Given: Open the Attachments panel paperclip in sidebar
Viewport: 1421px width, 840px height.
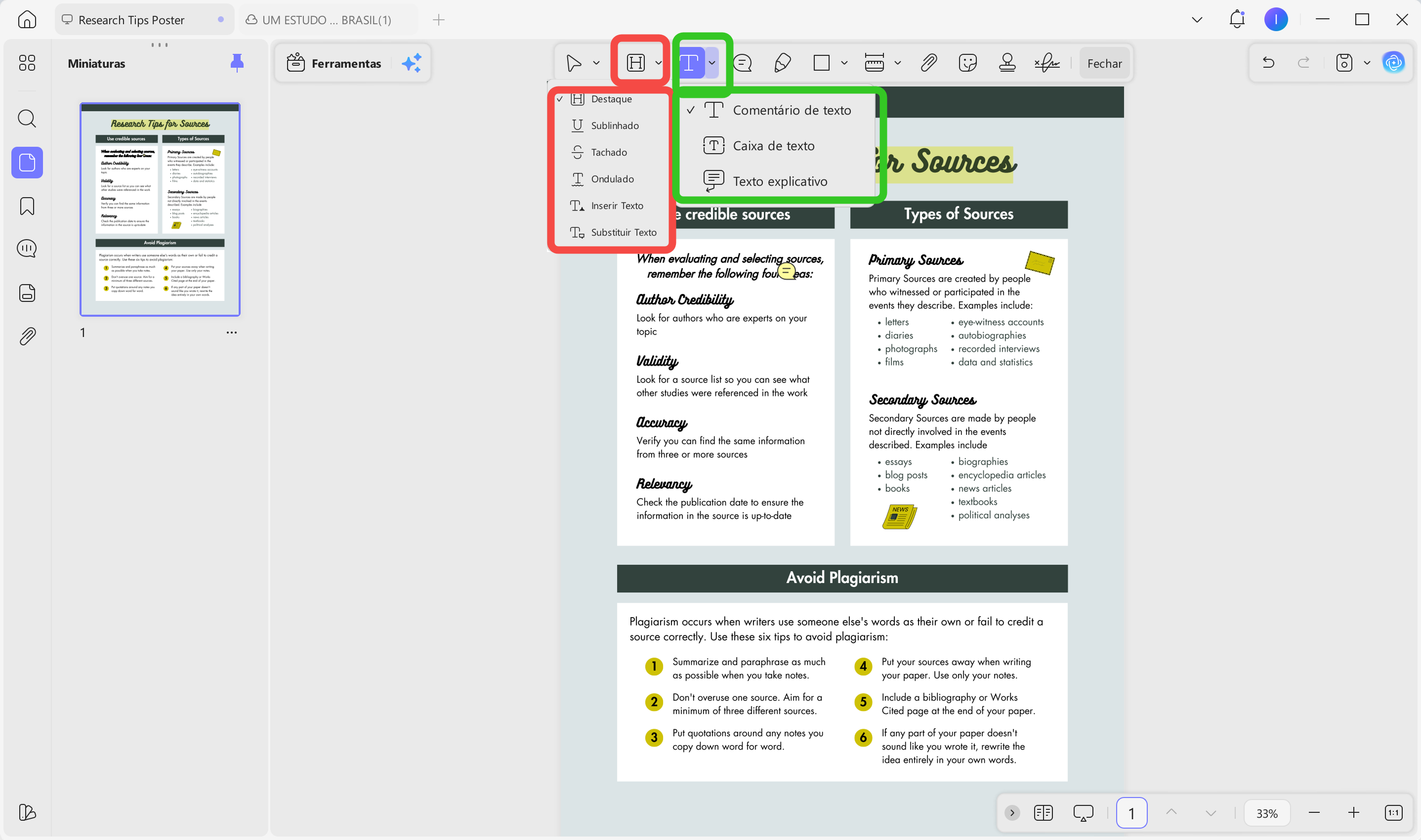Looking at the screenshot, I should tap(27, 336).
